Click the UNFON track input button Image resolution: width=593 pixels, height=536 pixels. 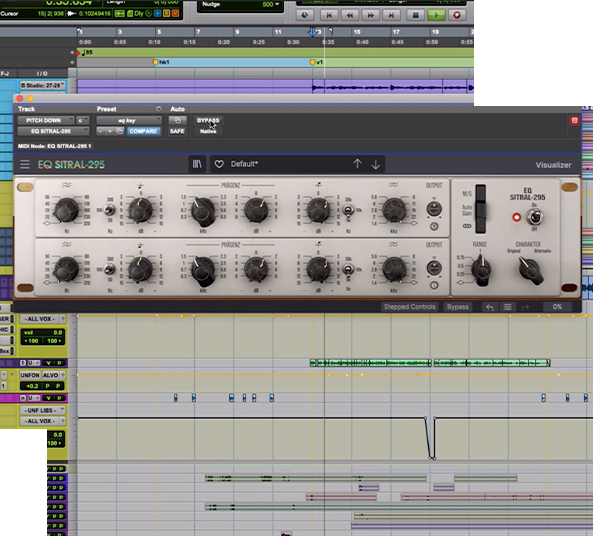[x=30, y=375]
